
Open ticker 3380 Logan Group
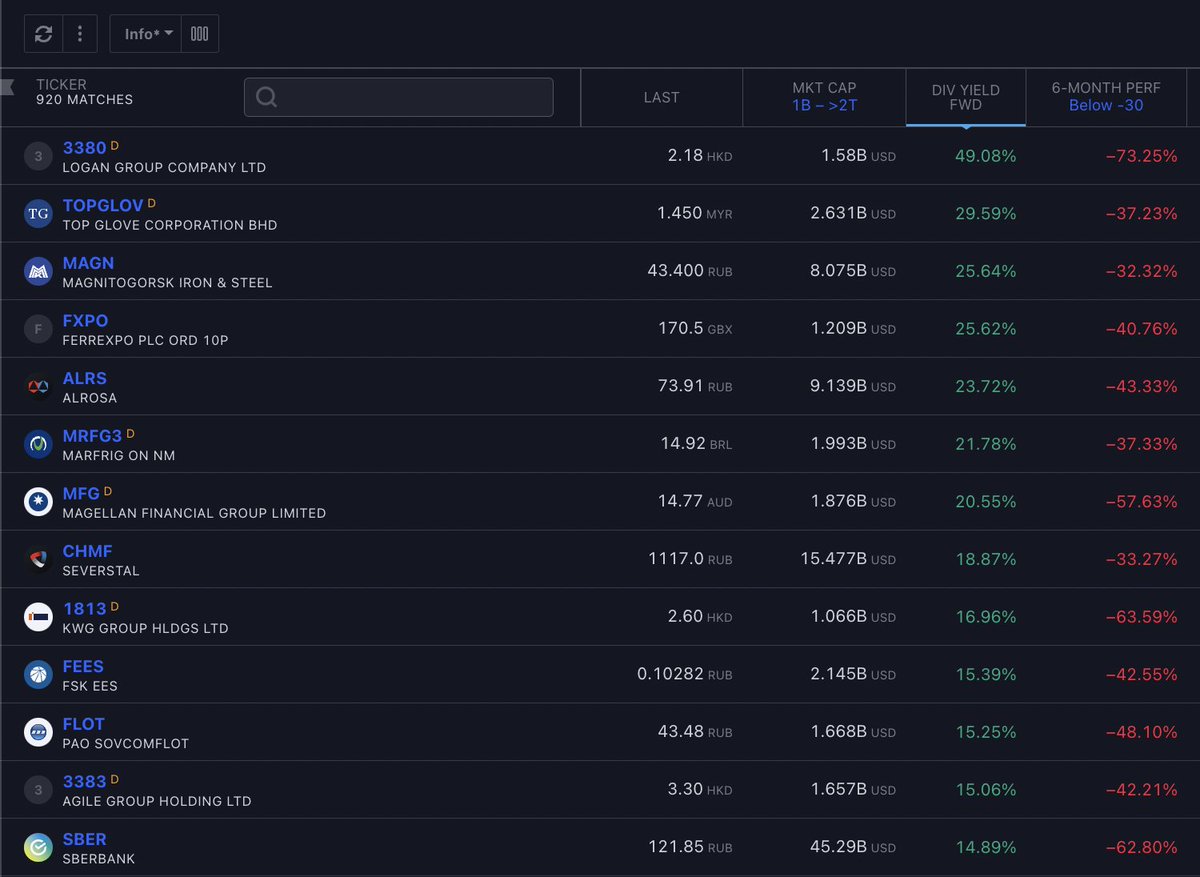click(84, 148)
